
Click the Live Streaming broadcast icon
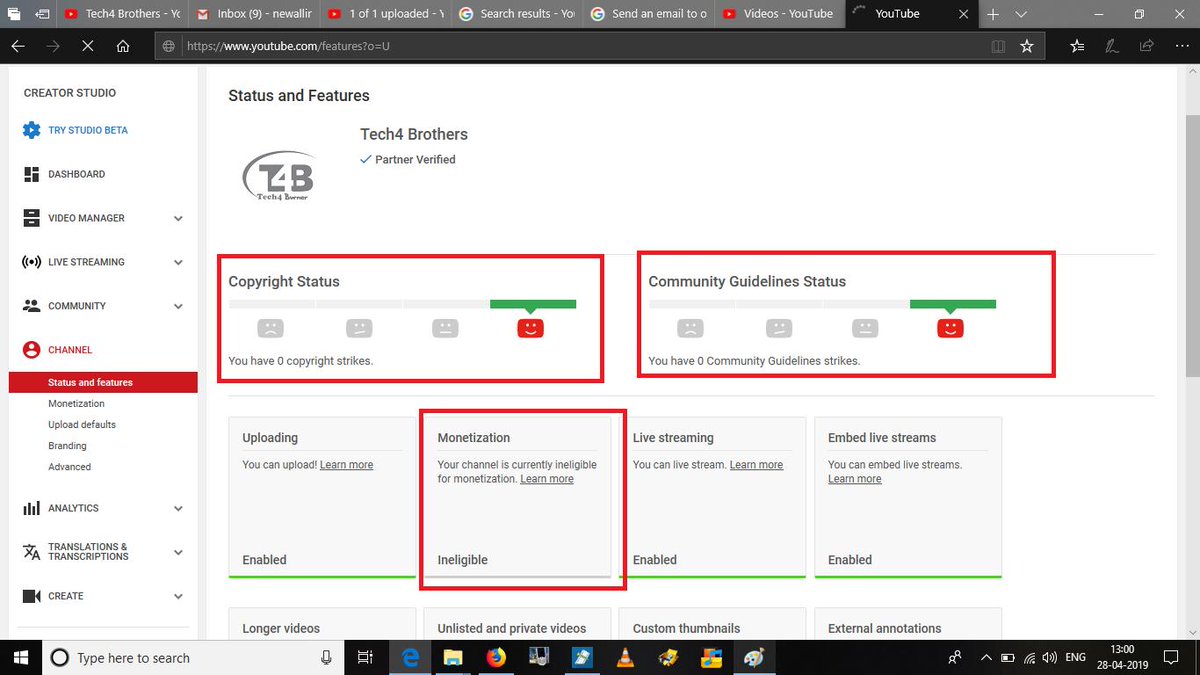tap(31, 262)
